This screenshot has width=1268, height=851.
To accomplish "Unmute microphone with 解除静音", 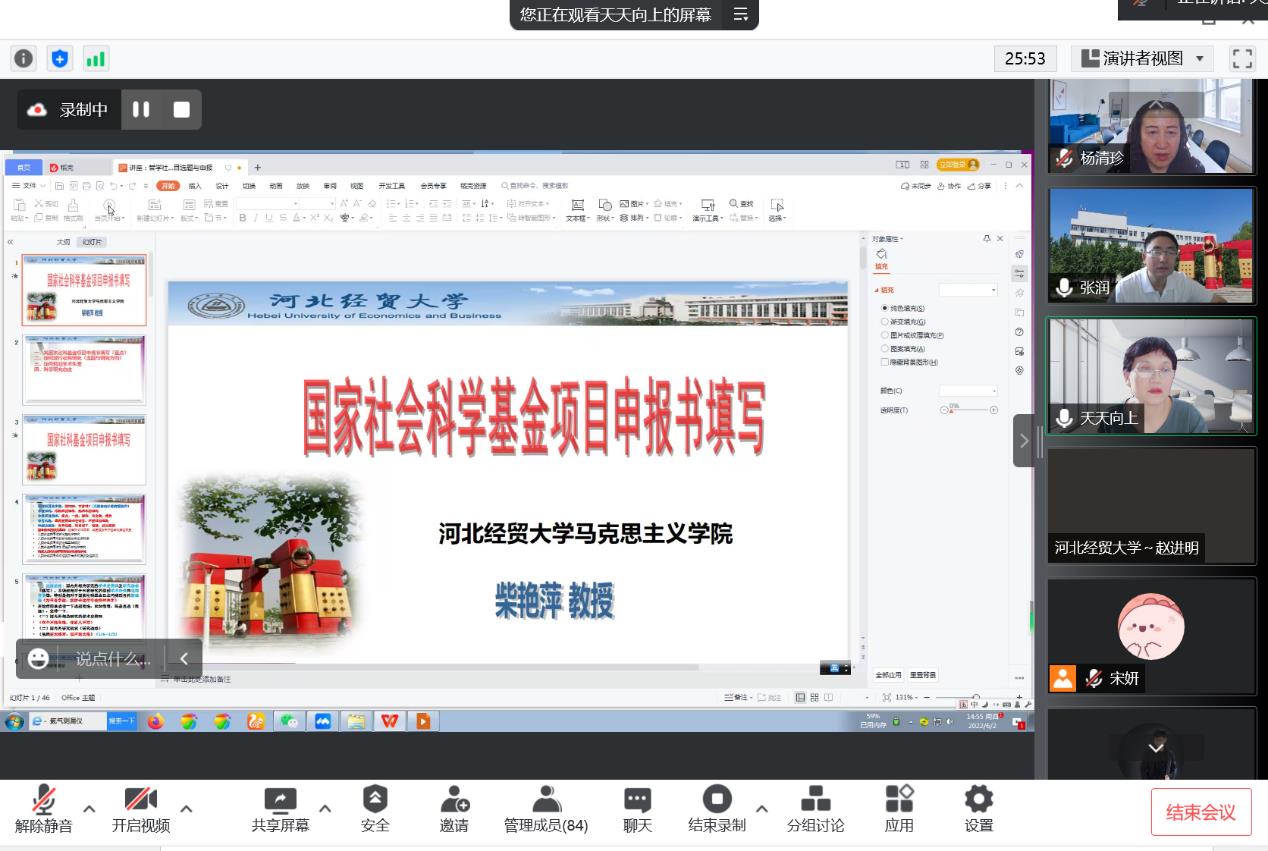I will [44, 809].
